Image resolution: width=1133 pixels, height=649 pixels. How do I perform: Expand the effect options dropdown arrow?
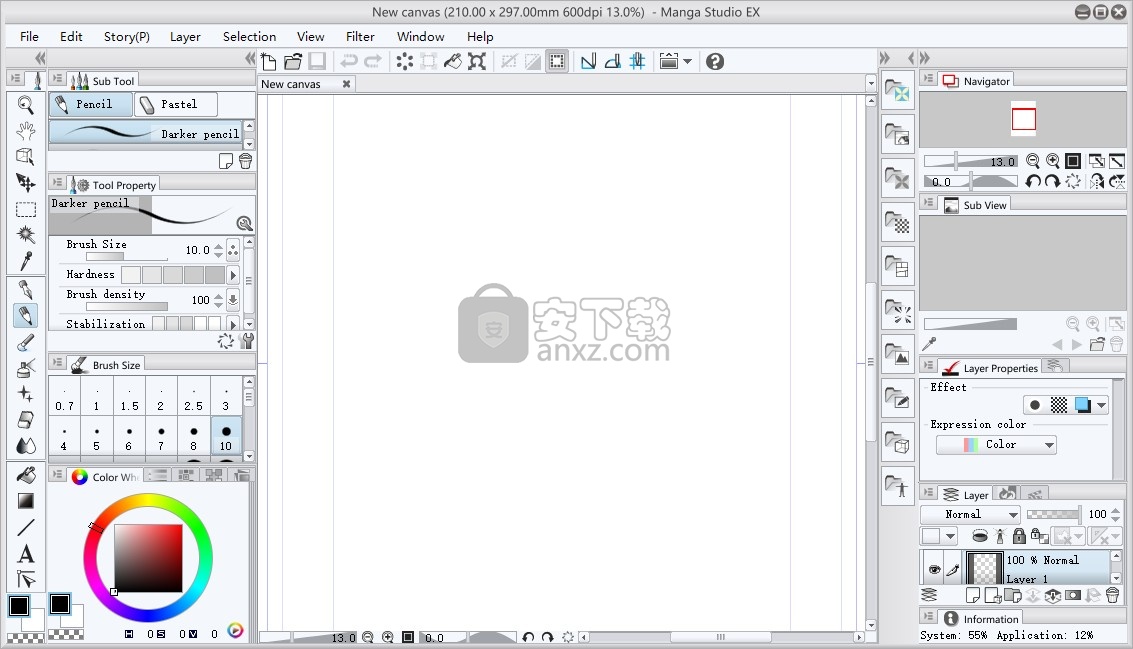(1101, 405)
